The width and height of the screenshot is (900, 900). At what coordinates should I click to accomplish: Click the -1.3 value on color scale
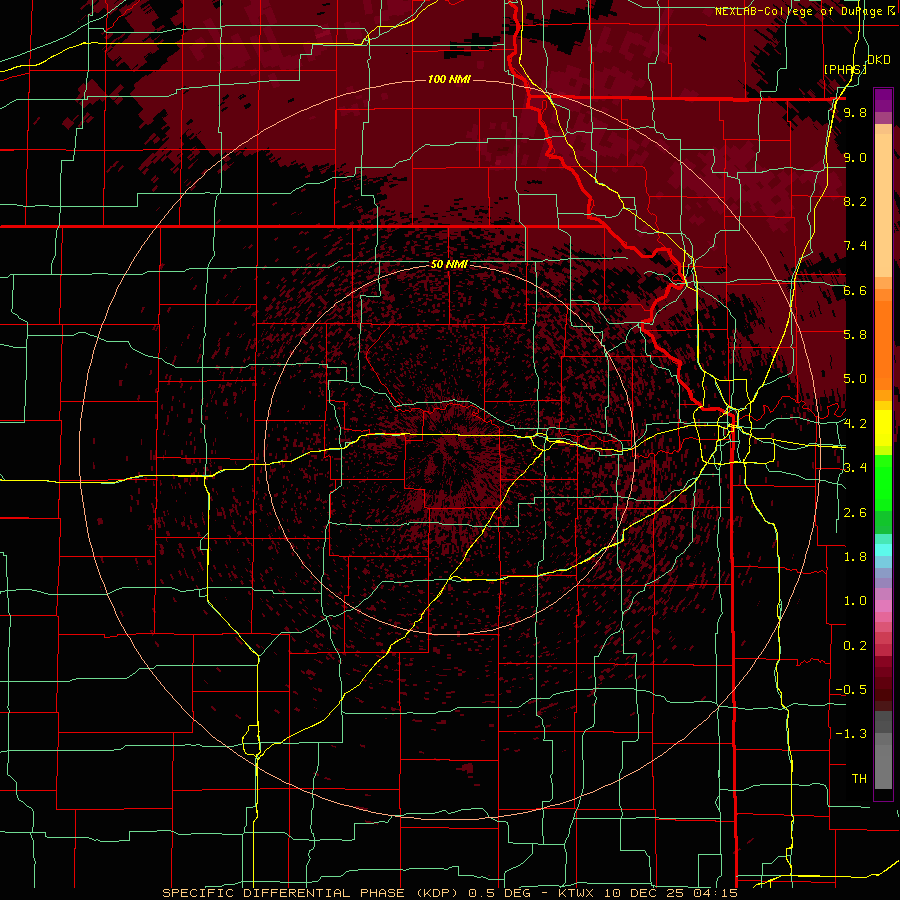pyautogui.click(x=851, y=734)
